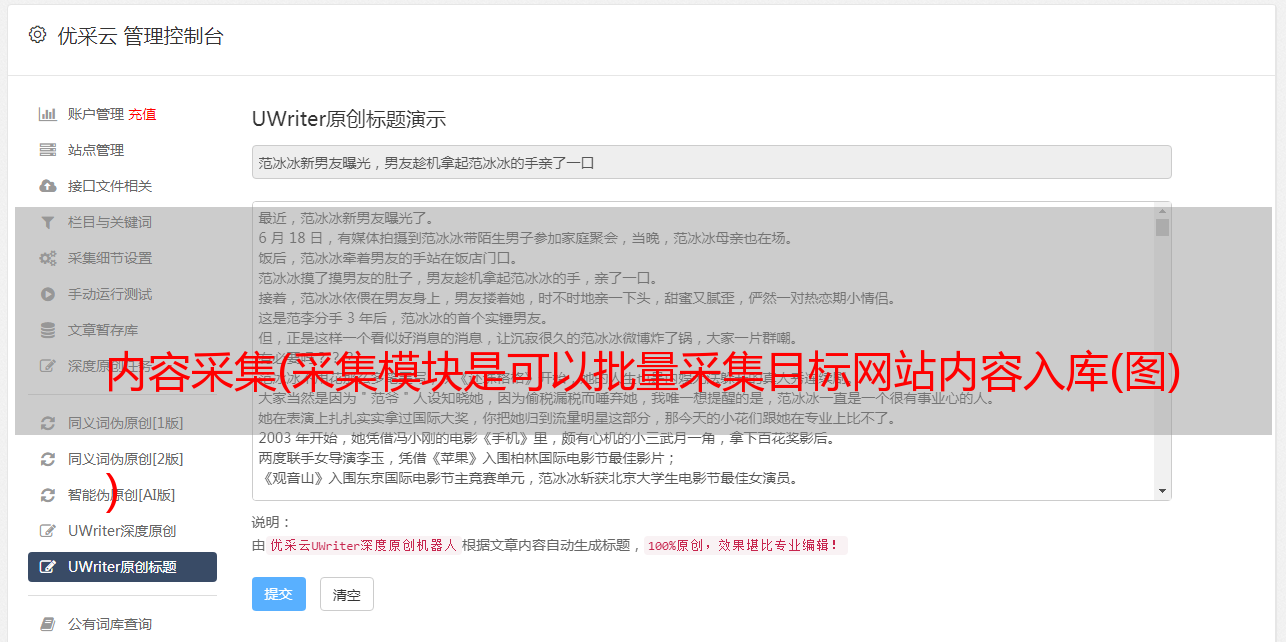Click the red 充值 link
This screenshot has width=1286, height=642.
point(142,114)
